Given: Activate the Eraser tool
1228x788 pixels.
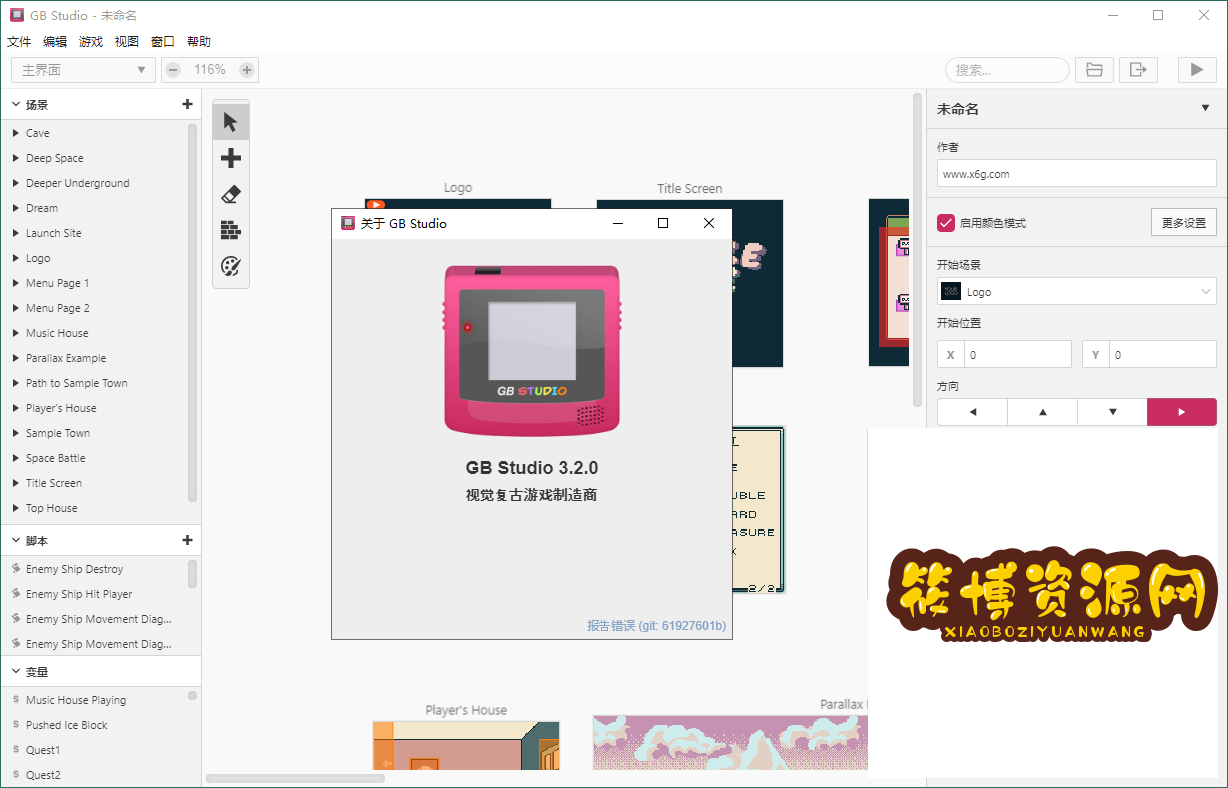Looking at the screenshot, I should click(x=231, y=194).
